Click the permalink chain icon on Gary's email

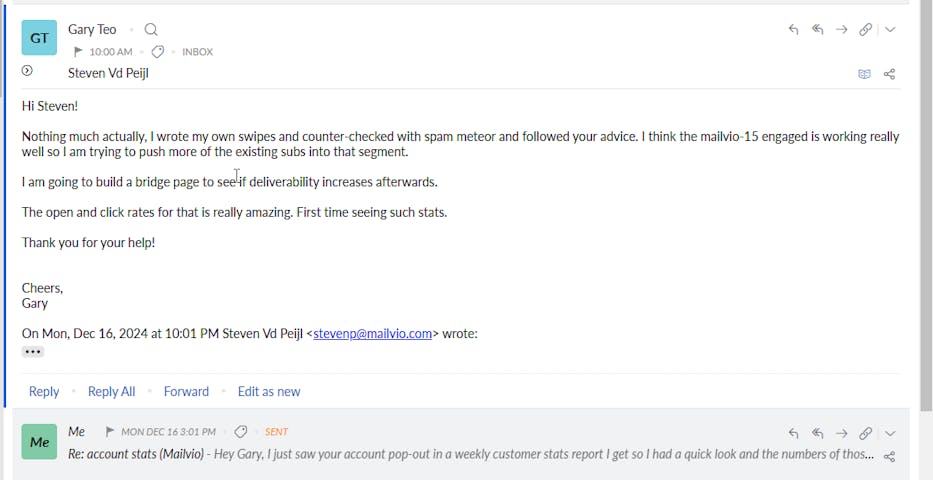point(866,30)
